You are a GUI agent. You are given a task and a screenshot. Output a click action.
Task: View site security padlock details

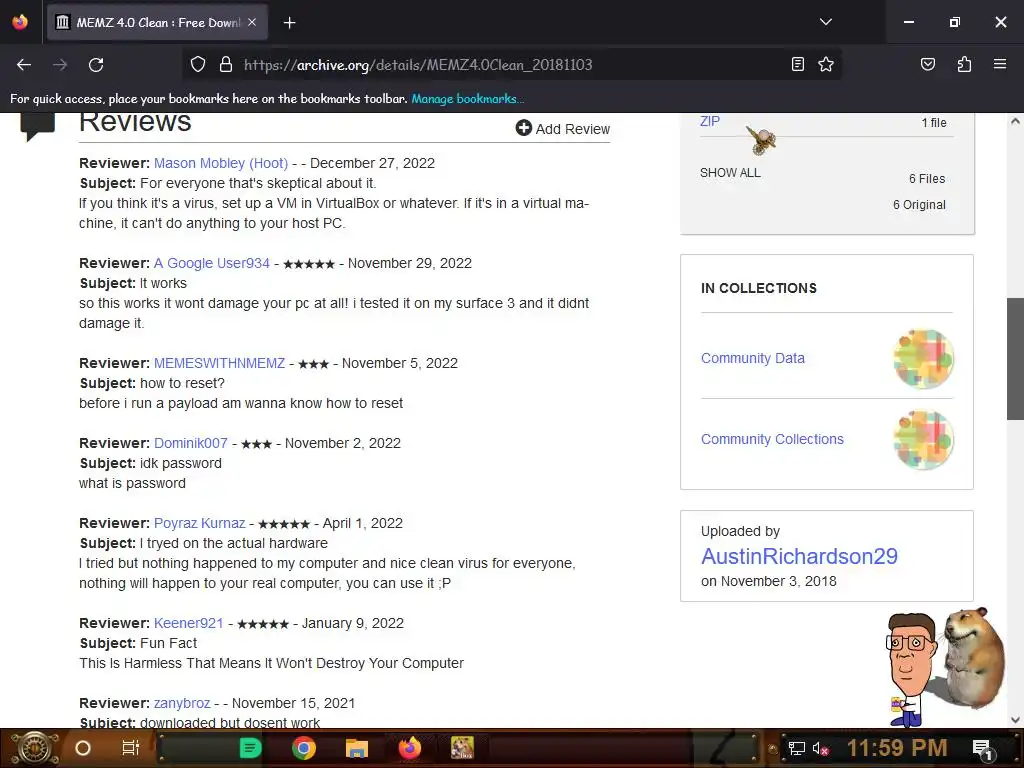226,65
